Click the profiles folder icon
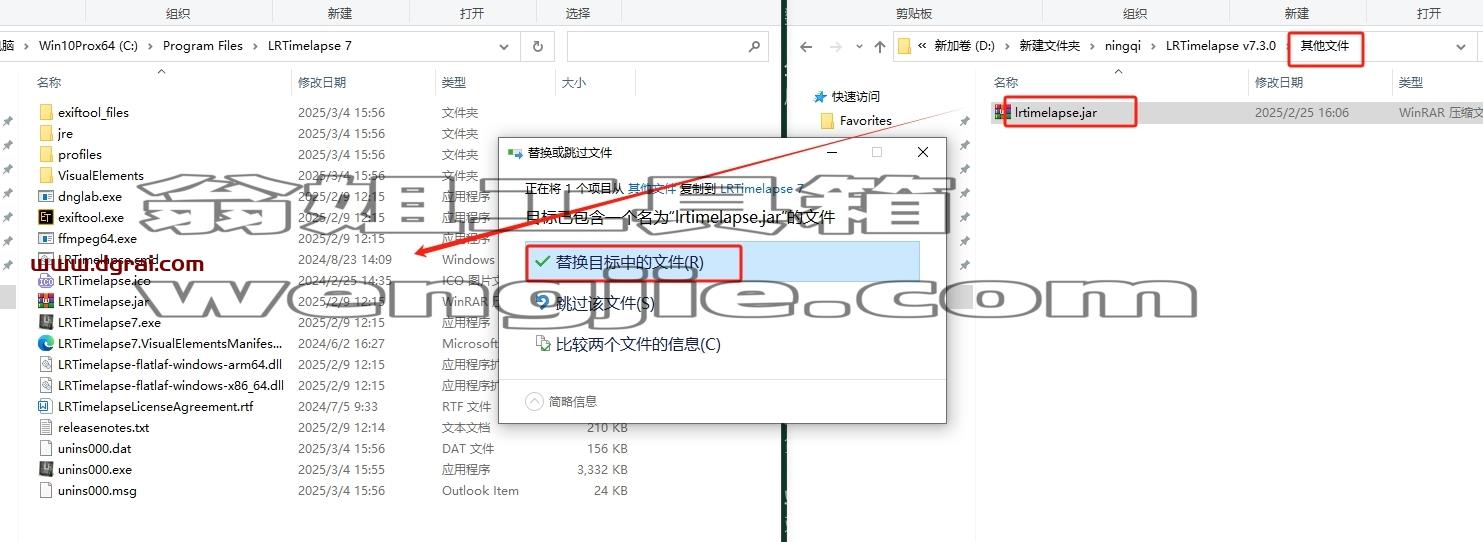Image resolution: width=1483 pixels, height=542 pixels. tap(45, 154)
